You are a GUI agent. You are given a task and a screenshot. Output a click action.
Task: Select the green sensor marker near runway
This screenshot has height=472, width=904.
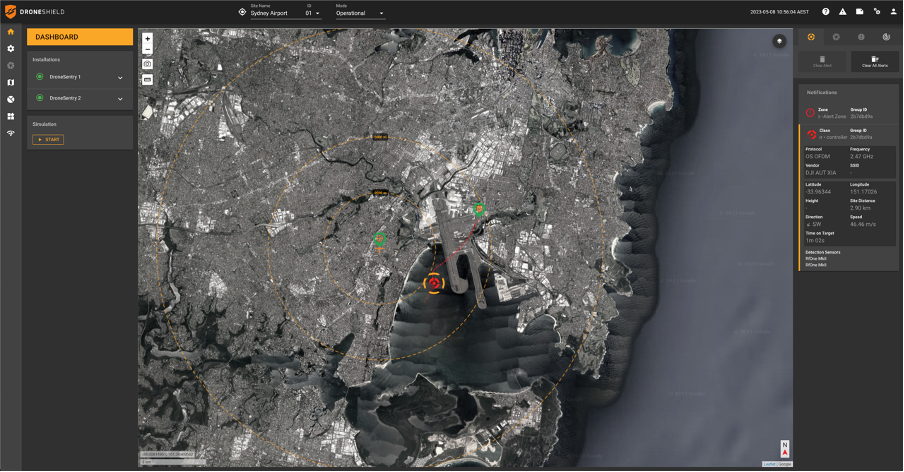click(478, 209)
